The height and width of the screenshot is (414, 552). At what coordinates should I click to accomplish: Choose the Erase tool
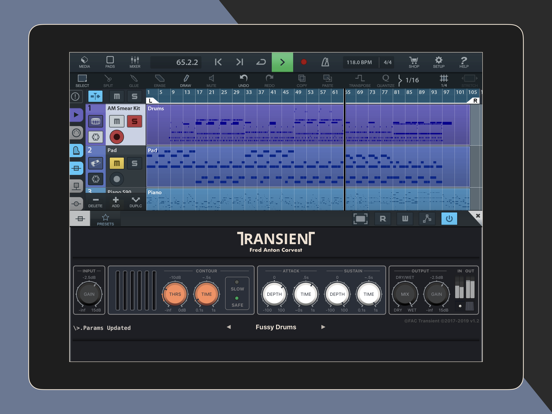click(159, 81)
